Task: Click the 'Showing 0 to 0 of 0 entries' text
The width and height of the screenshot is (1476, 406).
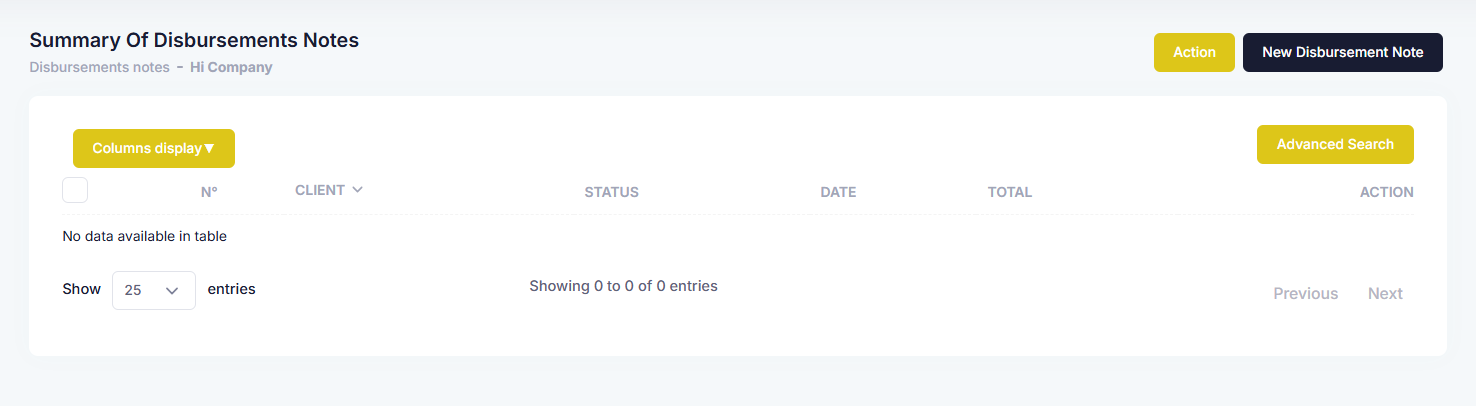Action: 623,286
